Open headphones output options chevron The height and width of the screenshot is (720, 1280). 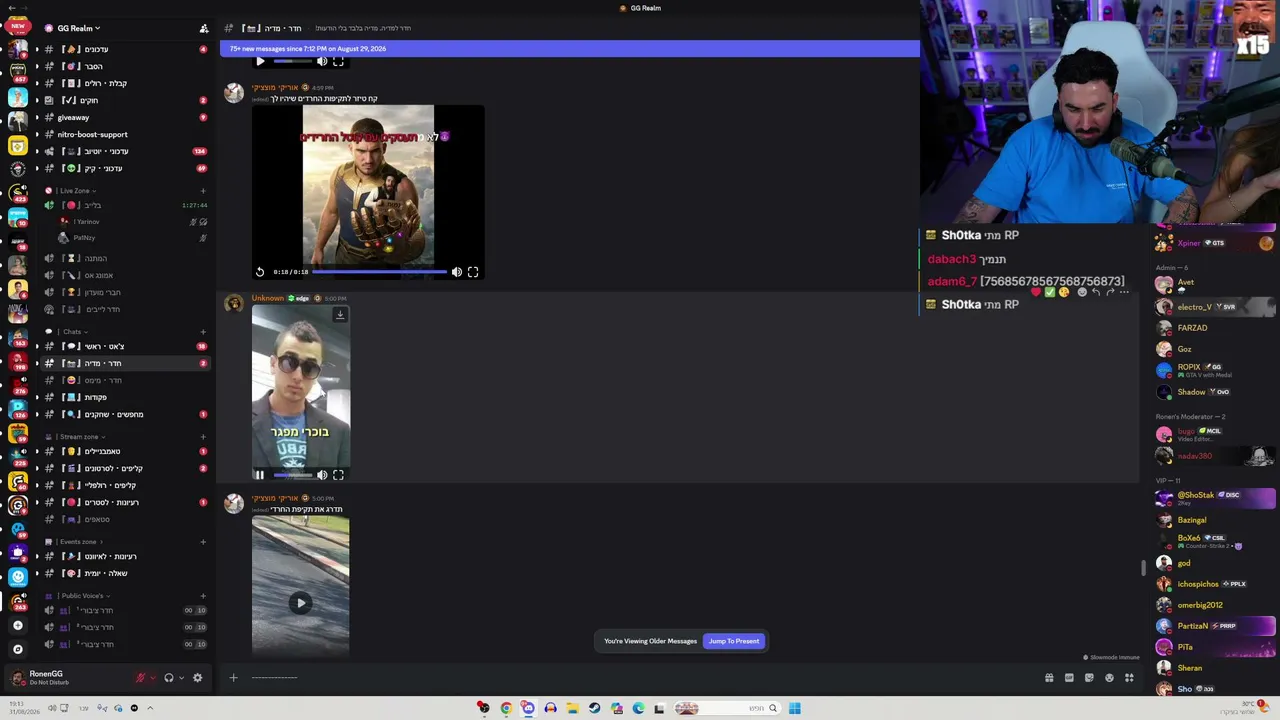click(181, 678)
